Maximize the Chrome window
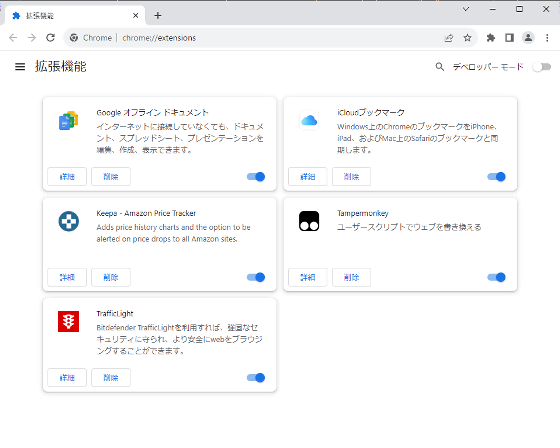This screenshot has width=560, height=448. 520,9
